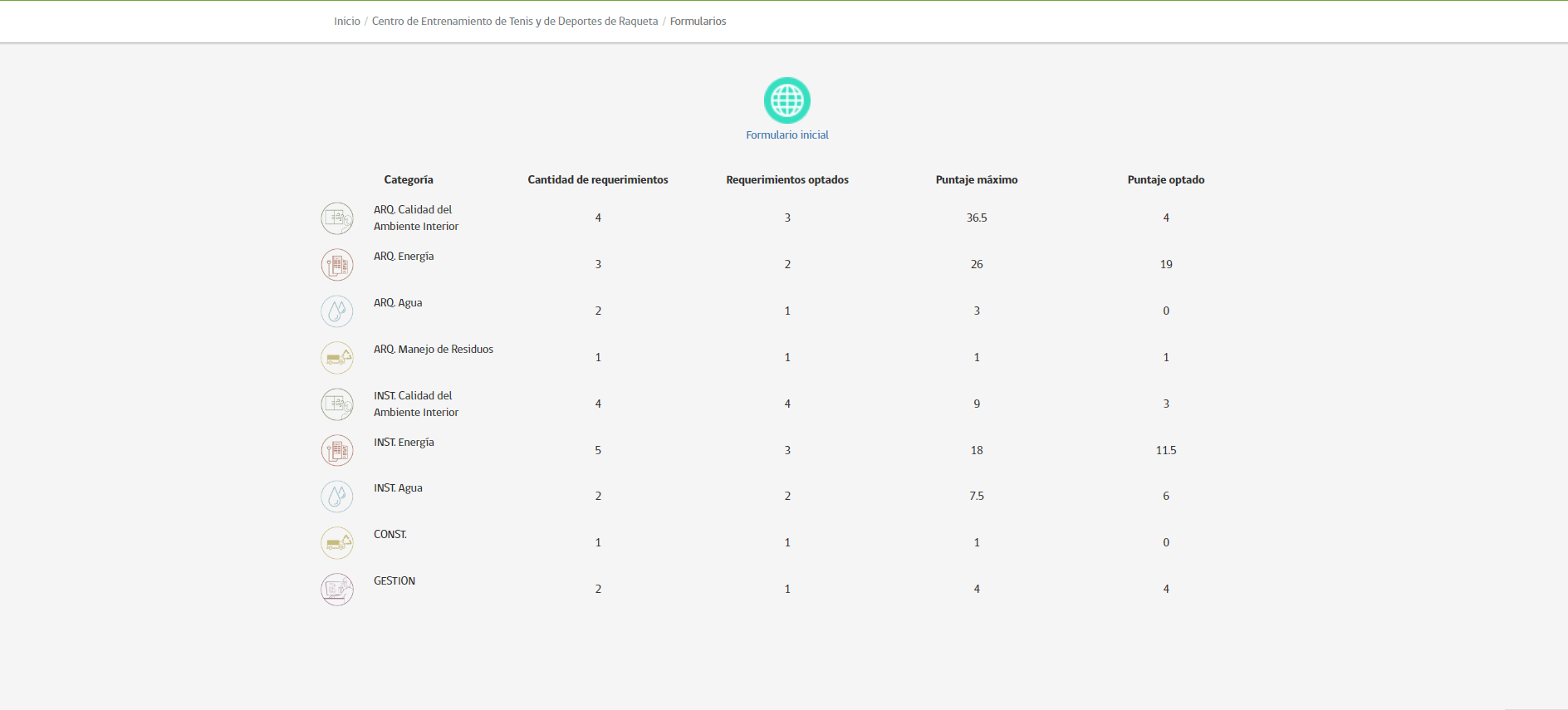Click the ARQ. Calidad del Ambiente Interior icon

[x=337, y=218]
